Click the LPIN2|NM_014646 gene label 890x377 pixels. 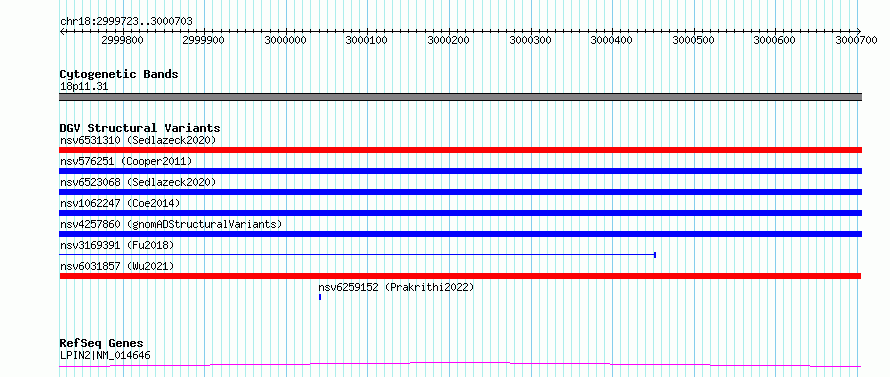click(105, 356)
